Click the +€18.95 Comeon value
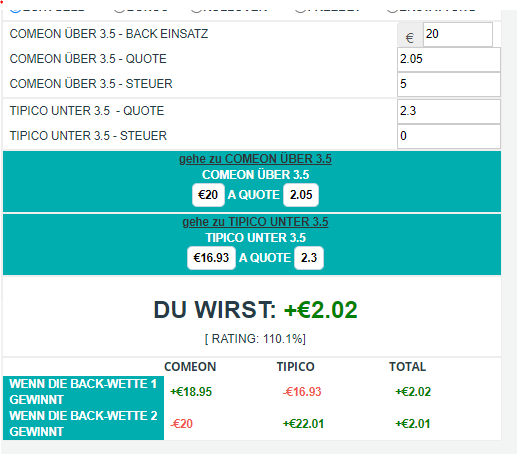 [x=191, y=392]
